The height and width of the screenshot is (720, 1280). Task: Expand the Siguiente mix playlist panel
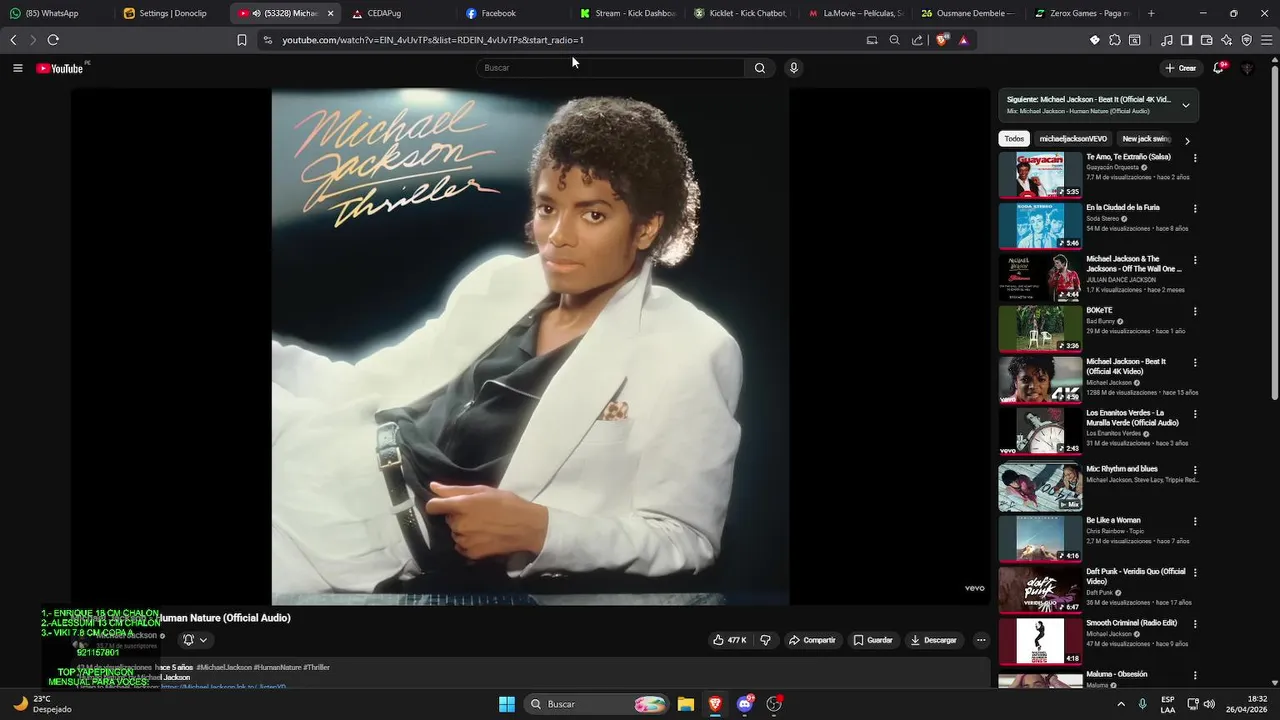[x=1186, y=105]
